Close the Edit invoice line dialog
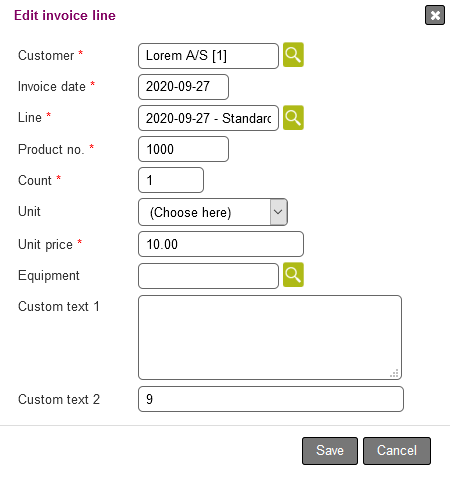This screenshot has width=451, height=477. 435,15
